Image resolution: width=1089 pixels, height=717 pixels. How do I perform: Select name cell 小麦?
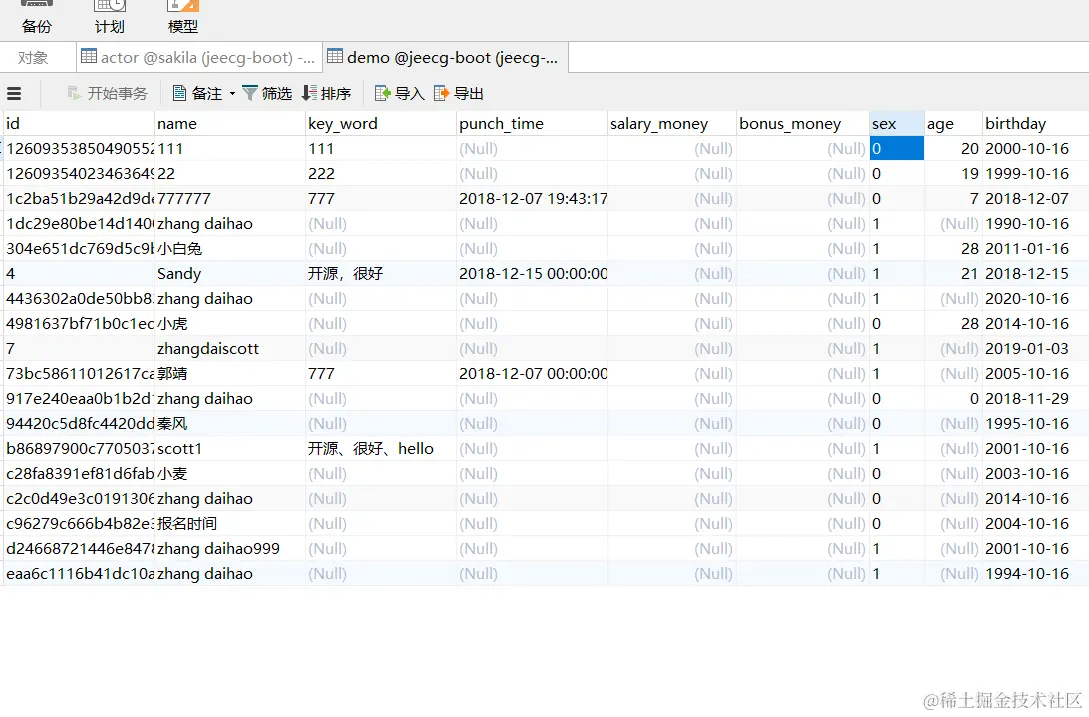[x=230, y=474]
